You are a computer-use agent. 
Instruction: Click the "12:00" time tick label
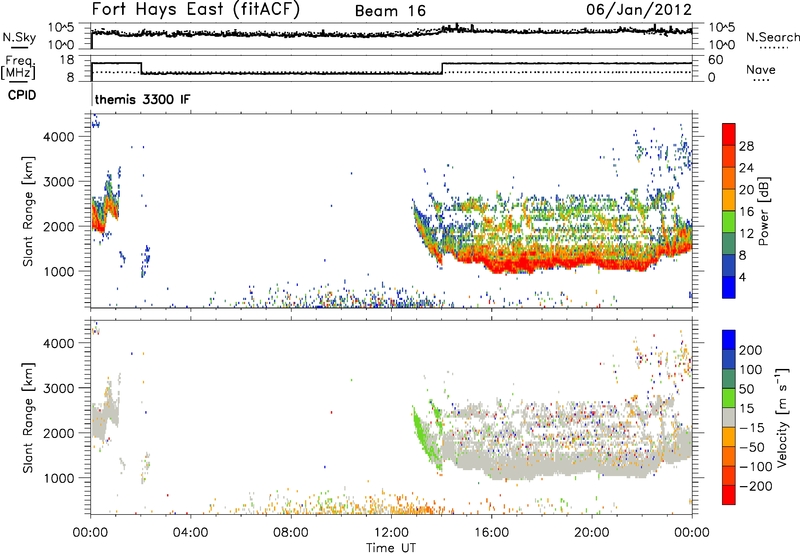pos(391,533)
